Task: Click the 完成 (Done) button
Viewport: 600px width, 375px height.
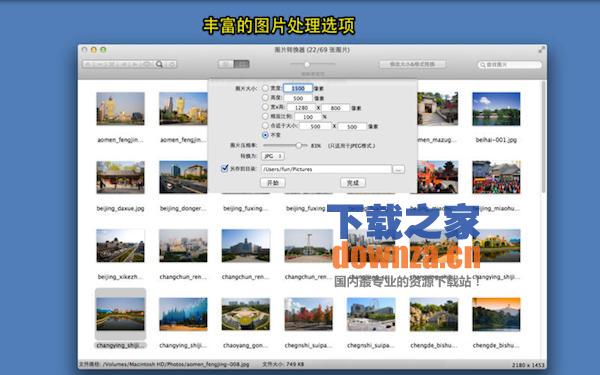Action: click(x=353, y=183)
